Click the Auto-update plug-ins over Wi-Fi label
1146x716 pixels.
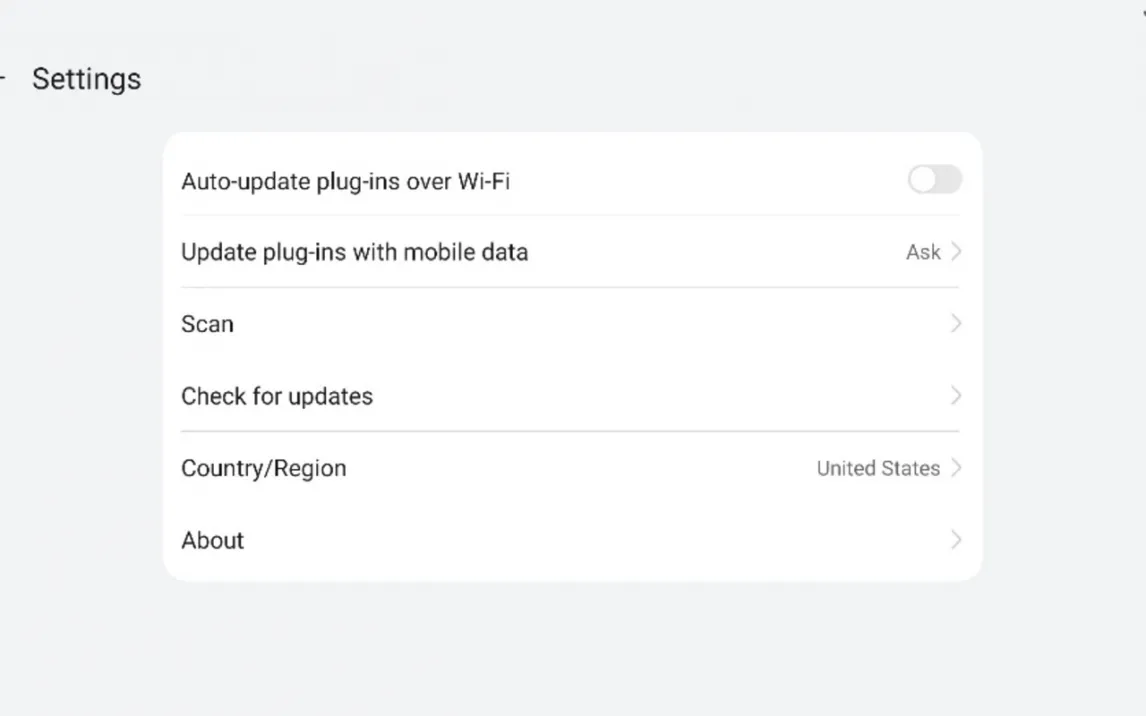pyautogui.click(x=345, y=181)
